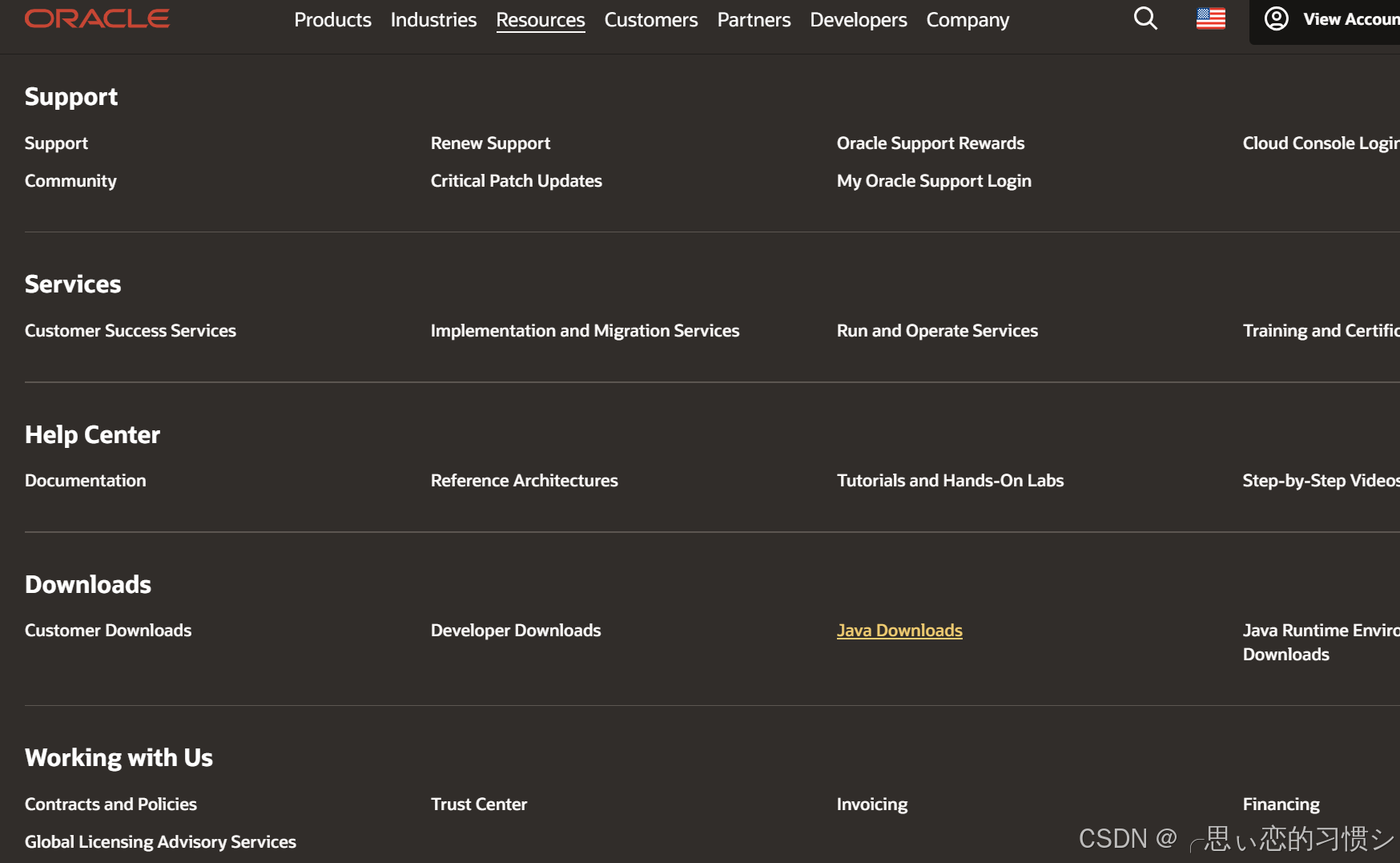Click Implementation and Migration Services
Screen dimensions: 1400x863
click(585, 331)
